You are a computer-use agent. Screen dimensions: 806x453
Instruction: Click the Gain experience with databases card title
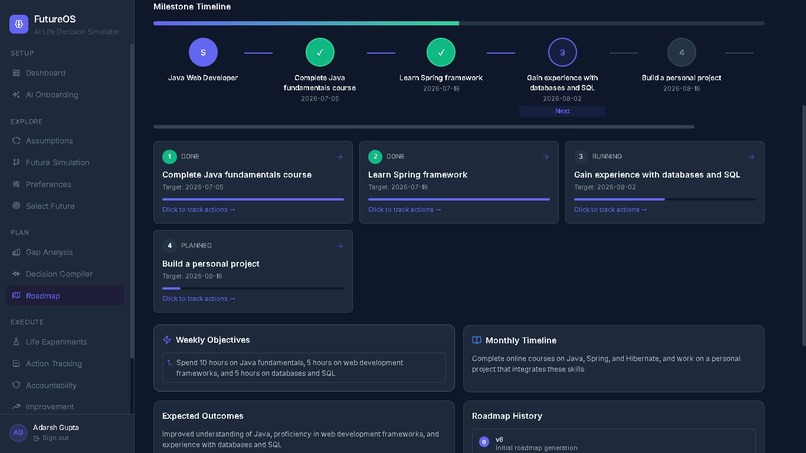[657, 175]
